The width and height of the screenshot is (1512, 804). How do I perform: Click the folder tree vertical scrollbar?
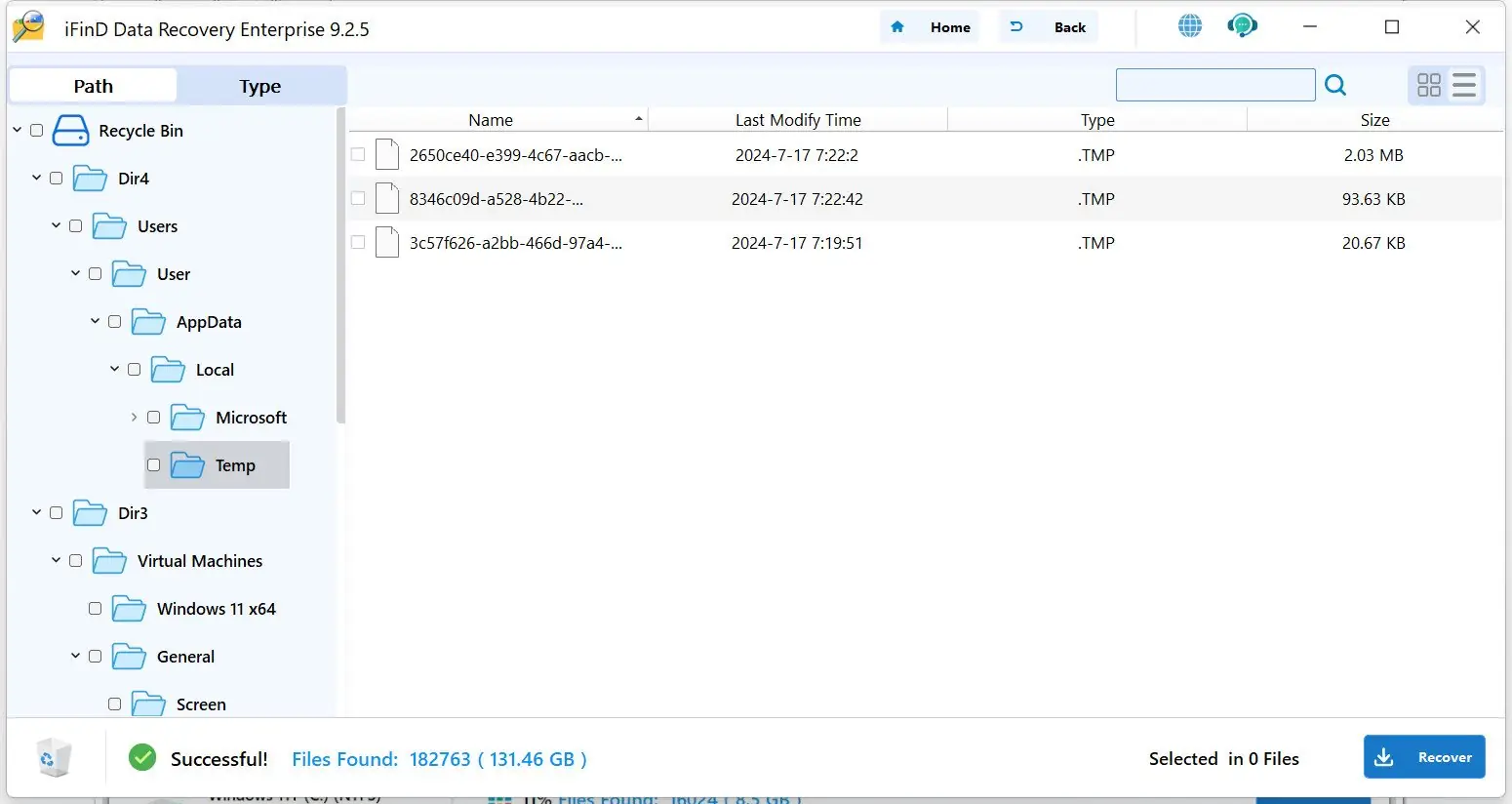(x=340, y=265)
